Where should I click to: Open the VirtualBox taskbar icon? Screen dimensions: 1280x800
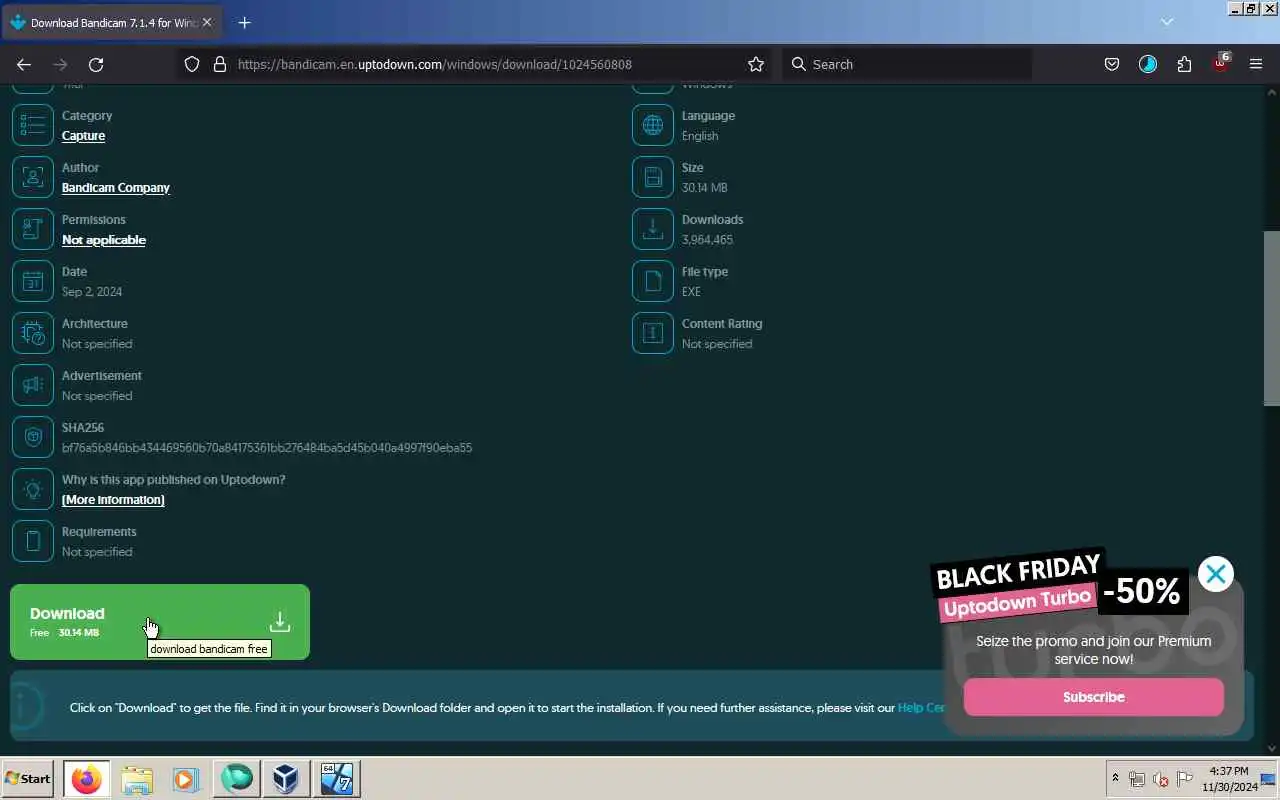pyautogui.click(x=286, y=778)
